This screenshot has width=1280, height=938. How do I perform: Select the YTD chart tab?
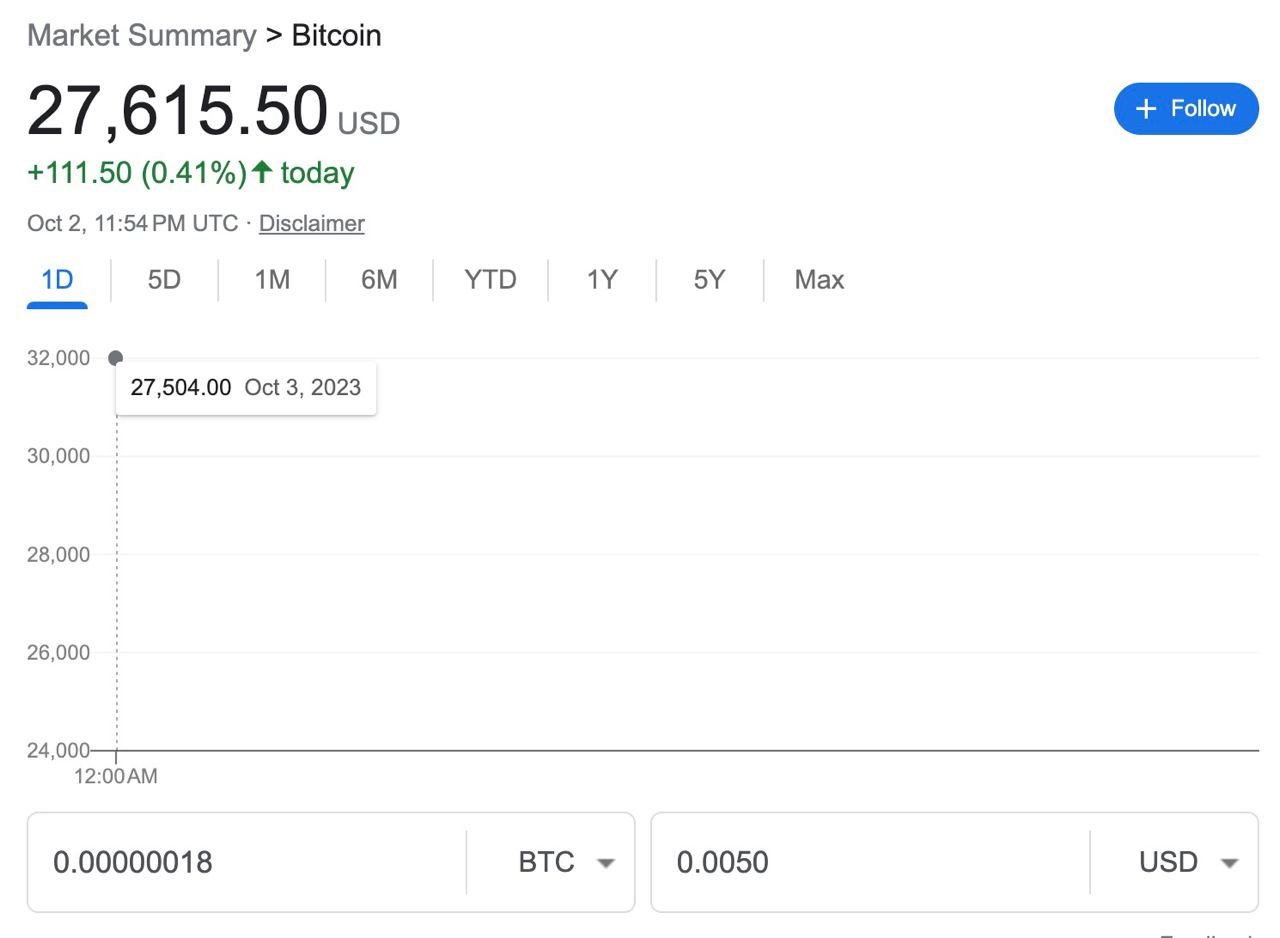[x=490, y=280]
